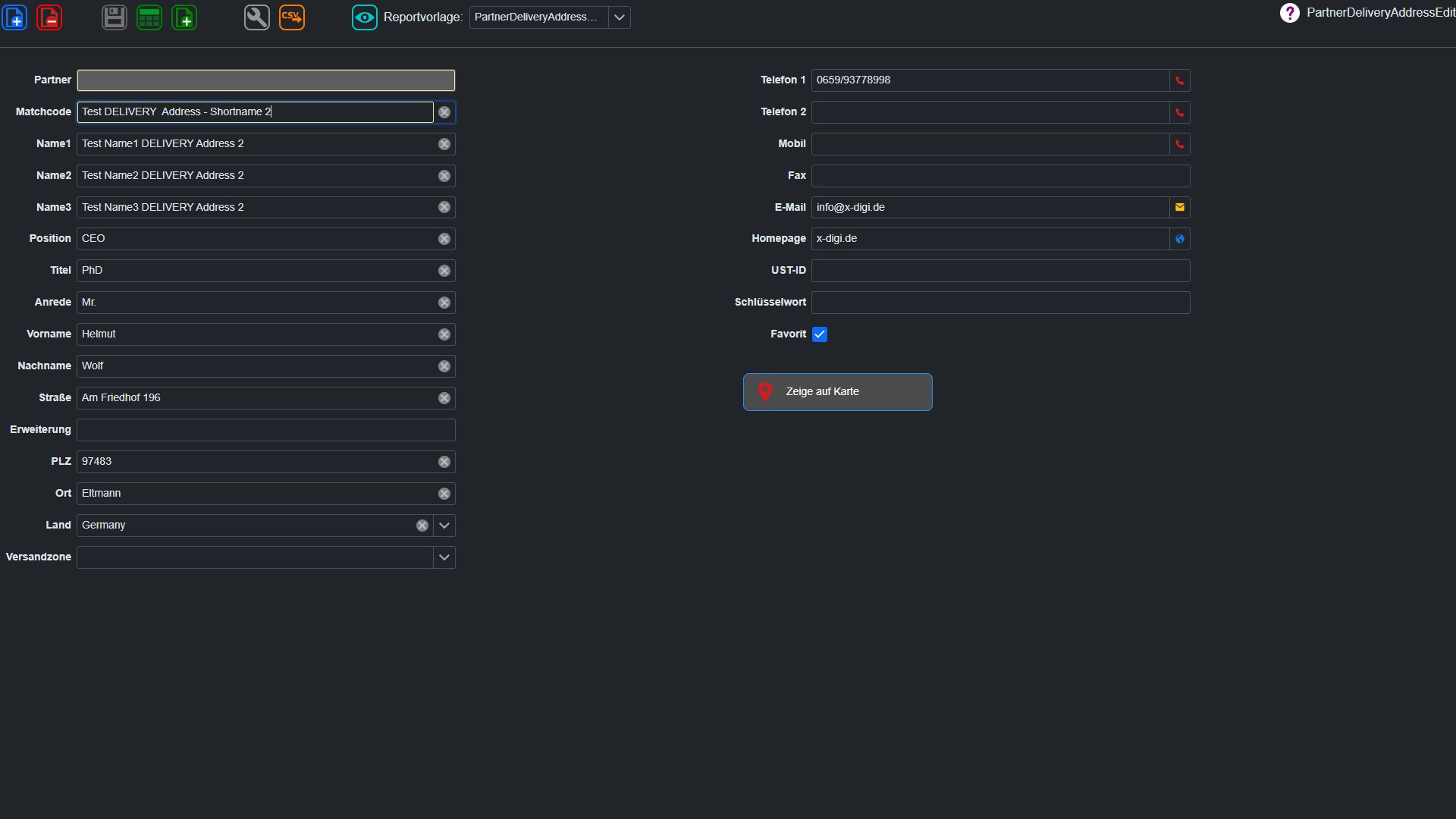Click the grey floppy disk save icon
1456x819 pixels.
115,17
